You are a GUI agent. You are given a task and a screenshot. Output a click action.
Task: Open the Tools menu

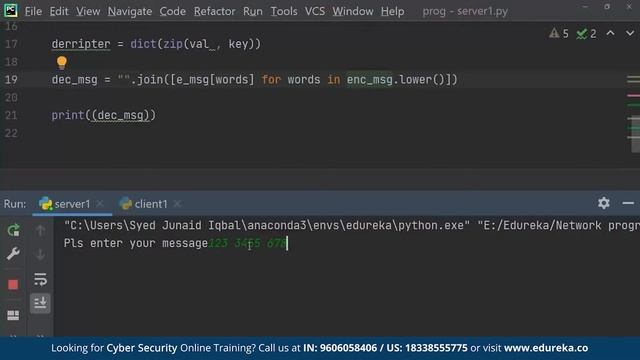click(x=284, y=11)
